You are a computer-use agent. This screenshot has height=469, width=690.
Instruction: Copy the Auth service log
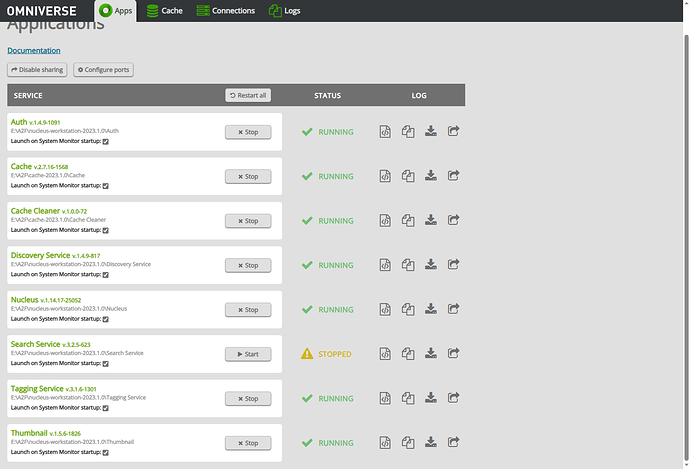[x=408, y=132]
